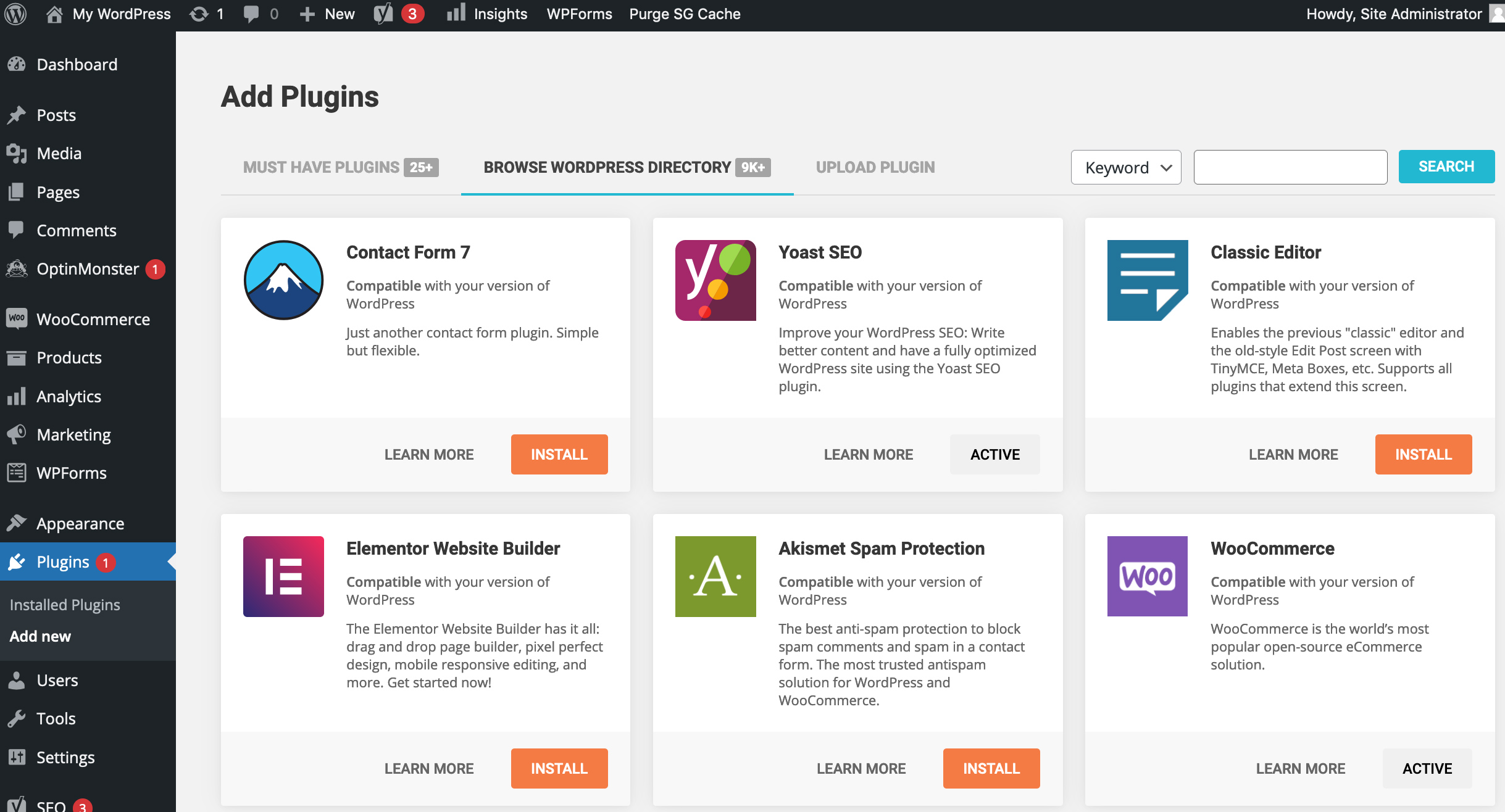Click the Akismet Spam Protection title
Viewport: 1505px width, 812px height.
pyautogui.click(x=882, y=548)
